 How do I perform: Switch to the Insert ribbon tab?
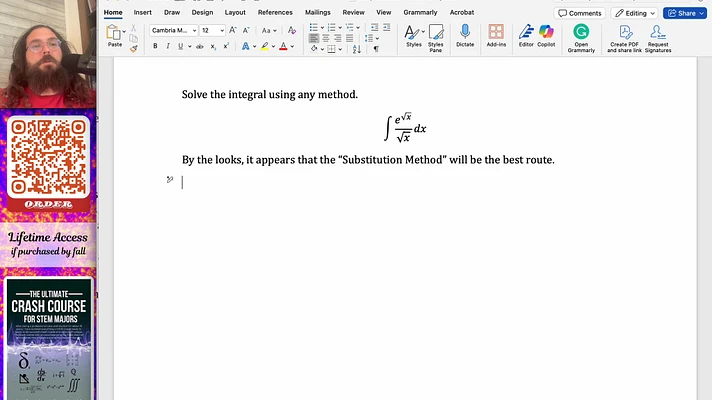click(143, 13)
